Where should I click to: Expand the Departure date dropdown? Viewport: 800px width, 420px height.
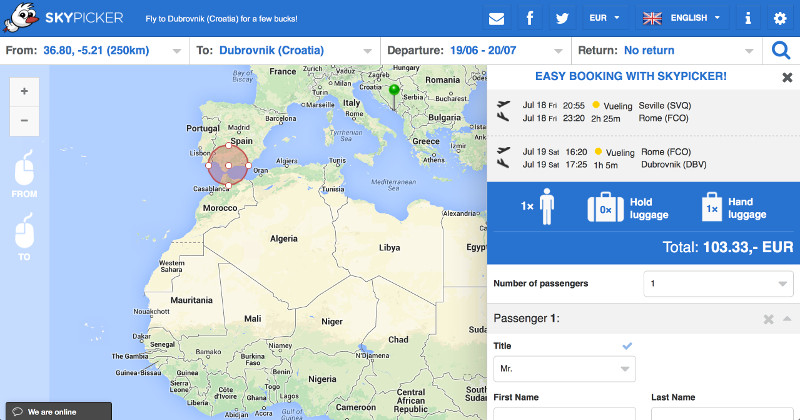click(558, 51)
